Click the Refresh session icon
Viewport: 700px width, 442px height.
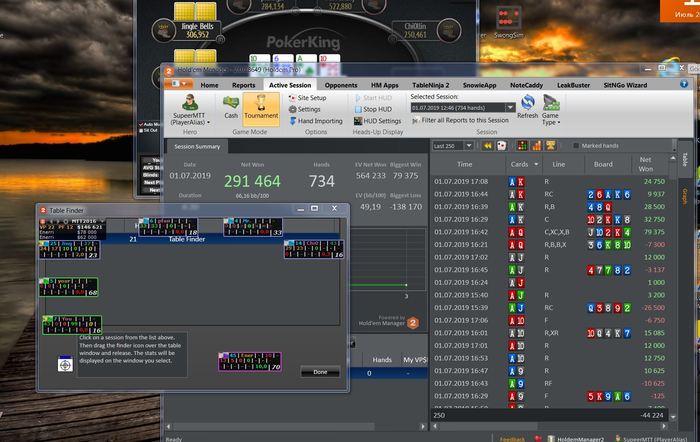point(527,105)
